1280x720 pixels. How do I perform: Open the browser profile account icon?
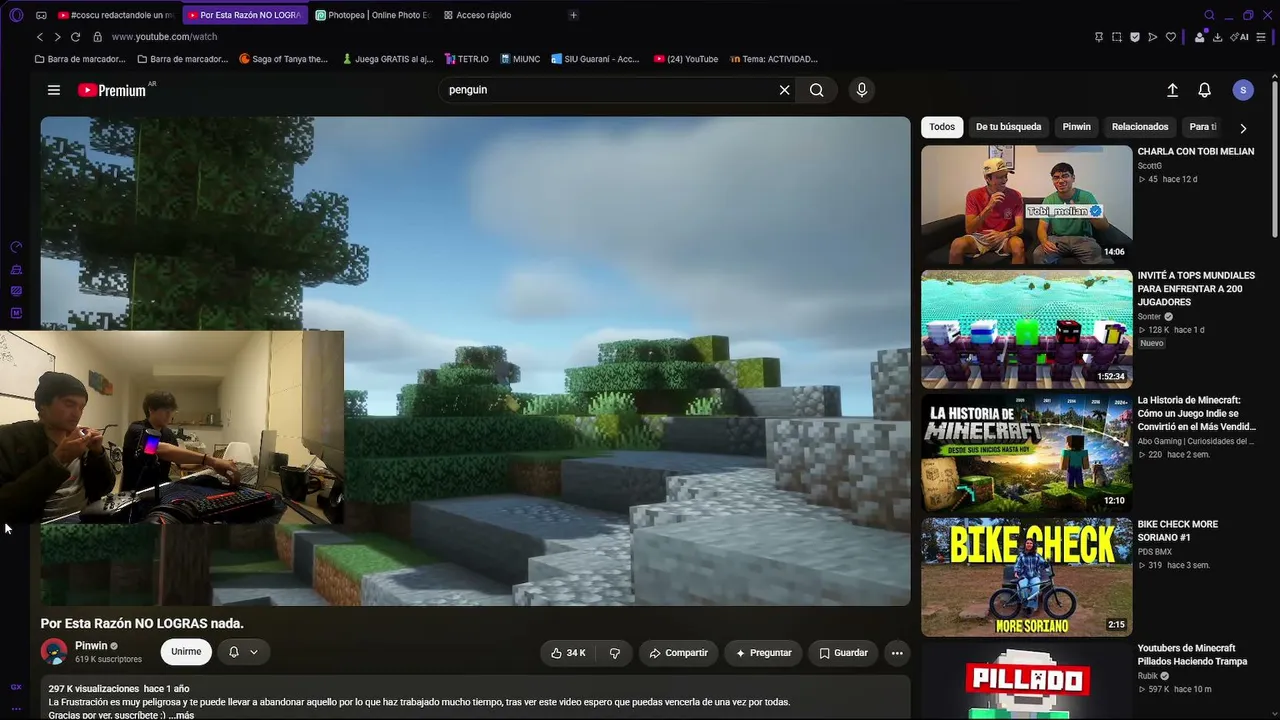[1200, 37]
